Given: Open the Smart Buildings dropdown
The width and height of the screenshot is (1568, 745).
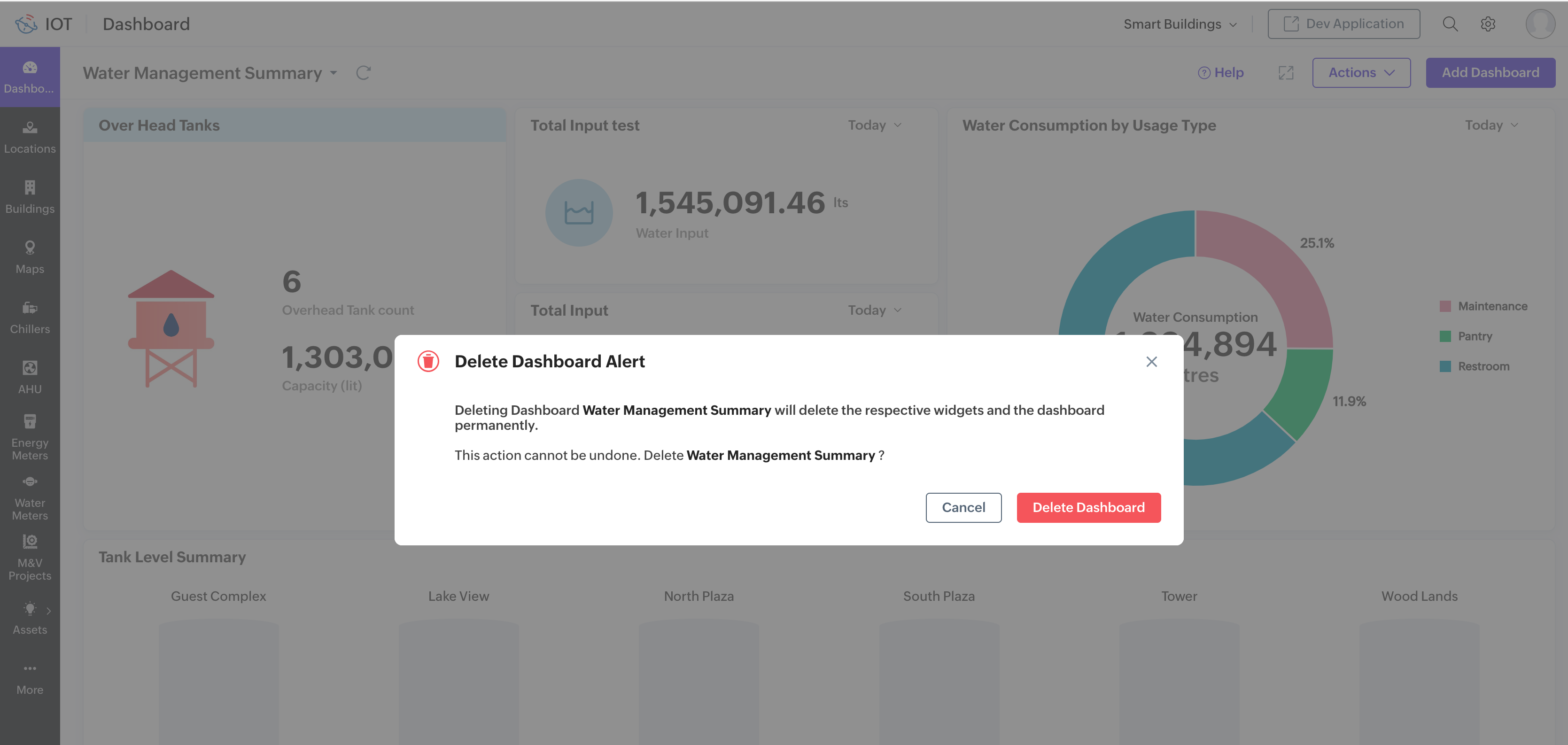Looking at the screenshot, I should click(1180, 24).
